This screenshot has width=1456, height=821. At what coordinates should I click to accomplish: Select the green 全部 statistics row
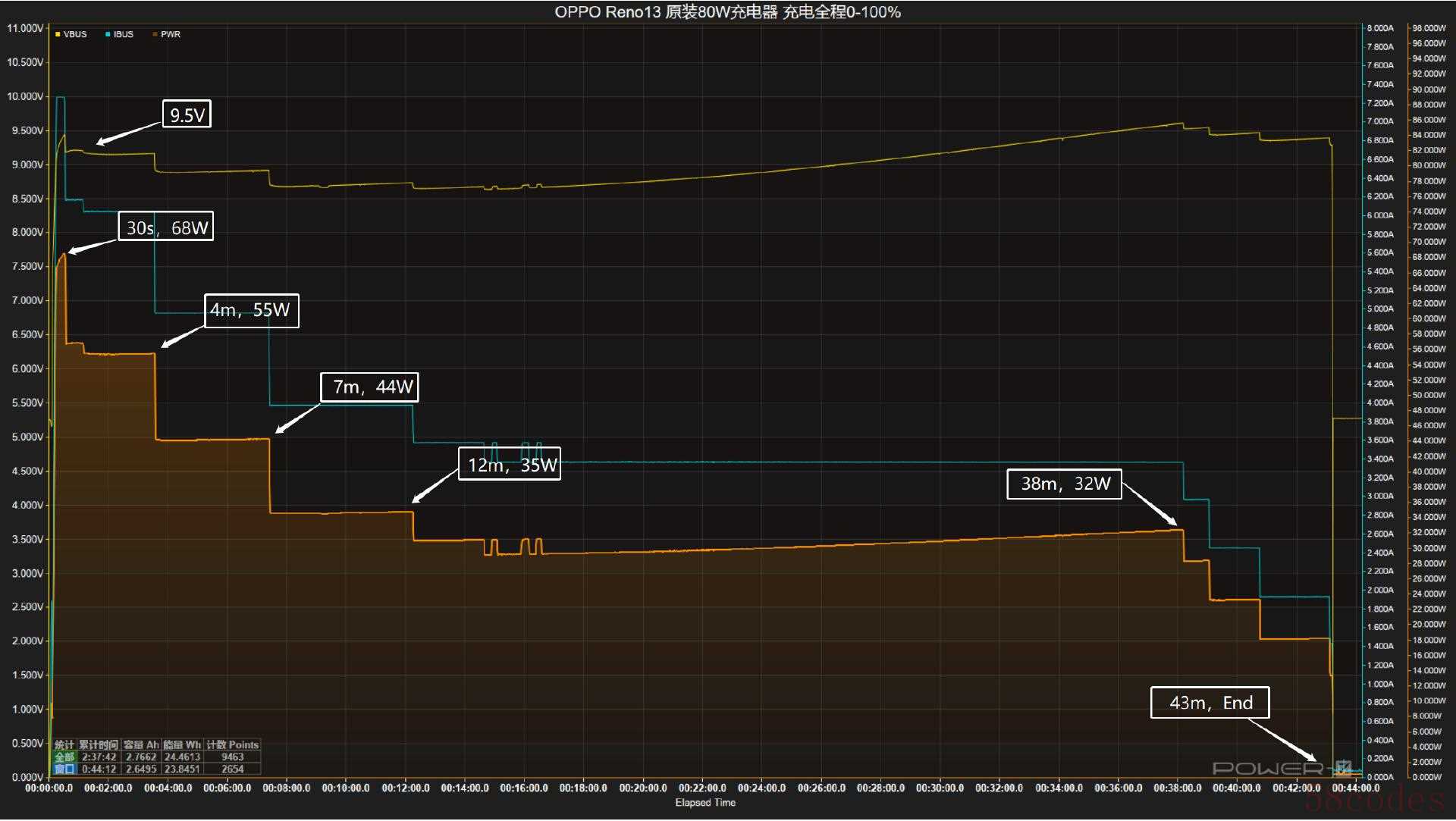click(x=64, y=757)
